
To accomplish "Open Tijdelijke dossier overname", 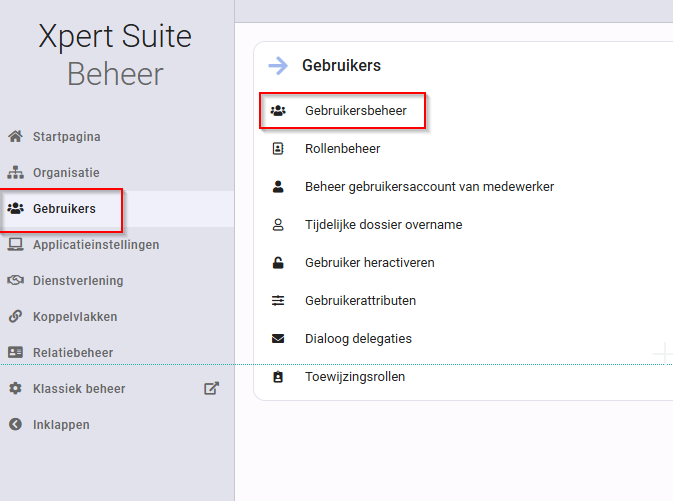I will coord(383,225).
